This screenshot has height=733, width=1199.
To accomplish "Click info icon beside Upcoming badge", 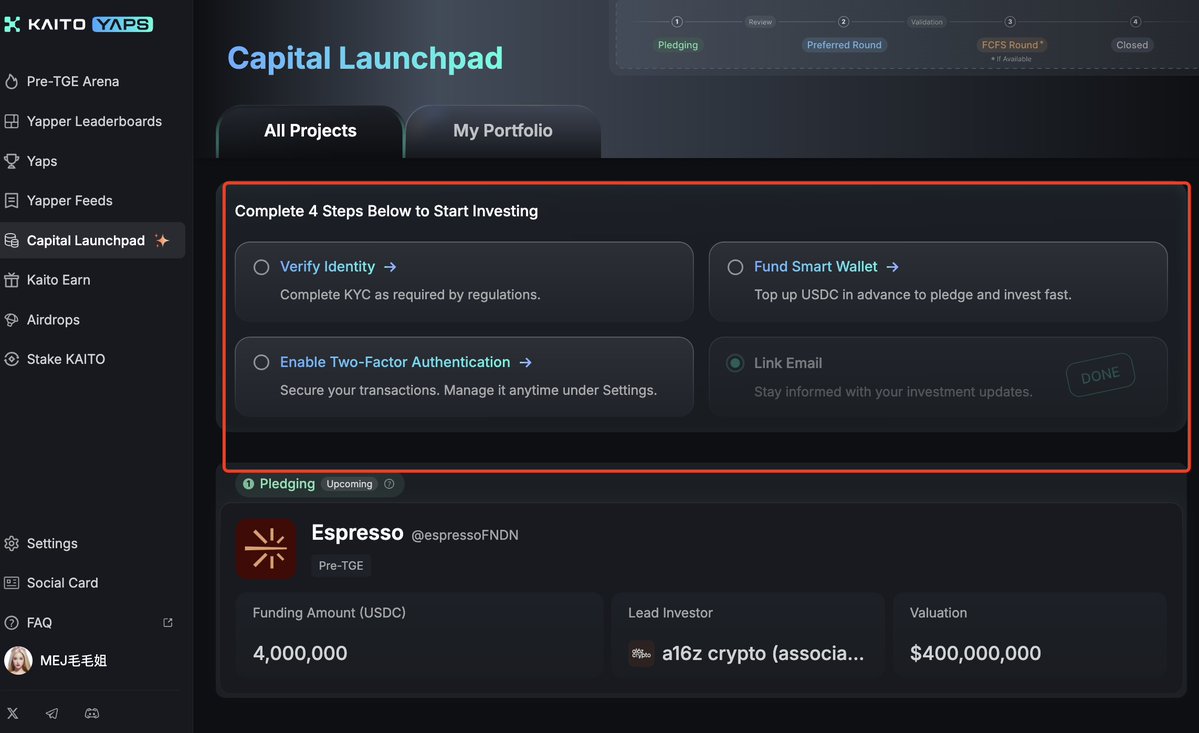I will point(389,484).
